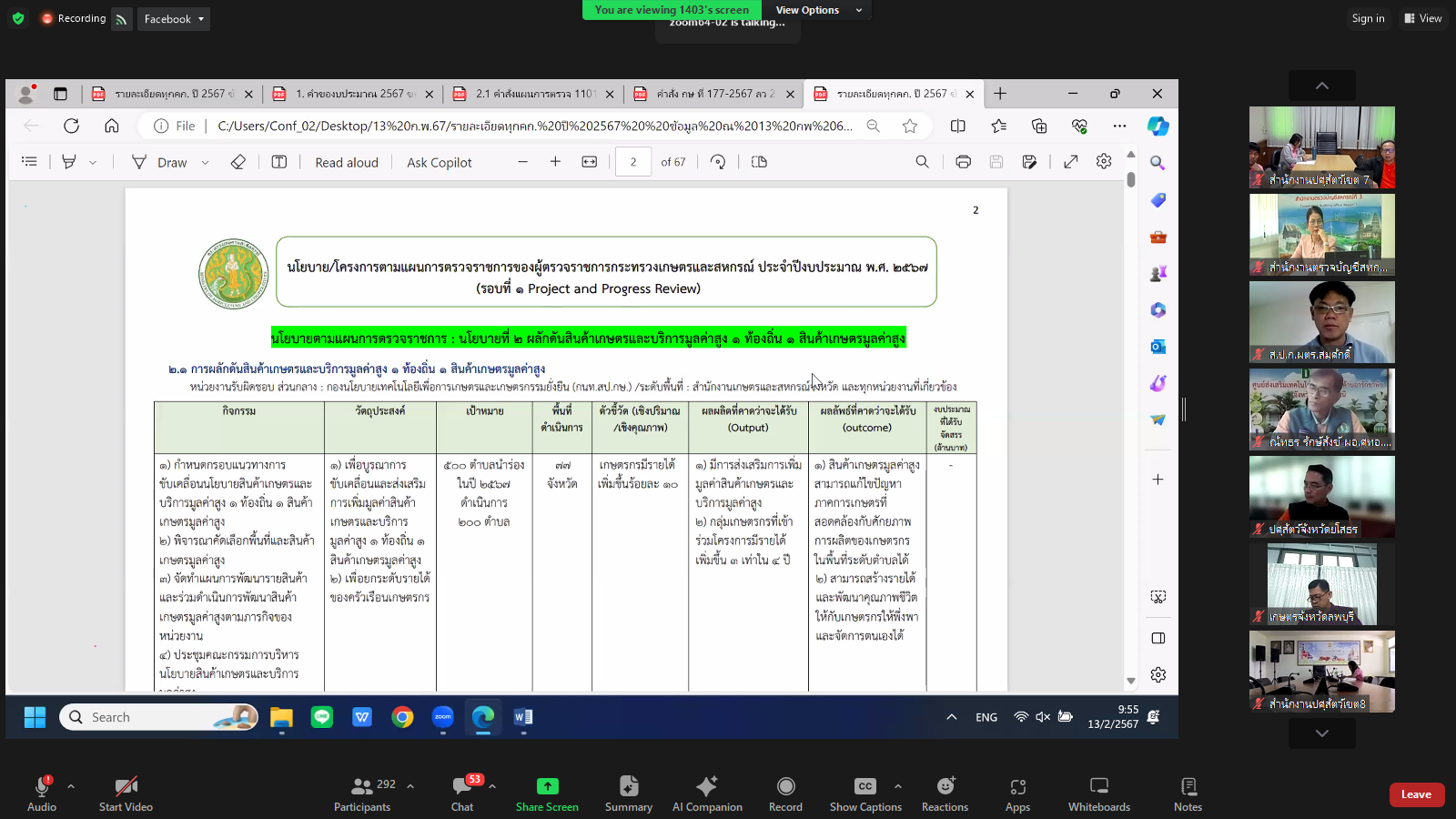The width and height of the screenshot is (1456, 819).
Task: Add this page to favorites star
Action: coord(910,126)
